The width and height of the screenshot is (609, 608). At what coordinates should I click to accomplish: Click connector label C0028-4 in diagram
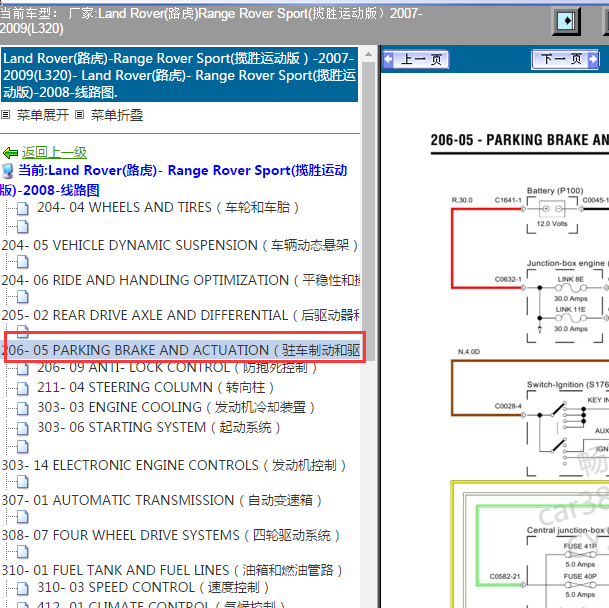508,406
